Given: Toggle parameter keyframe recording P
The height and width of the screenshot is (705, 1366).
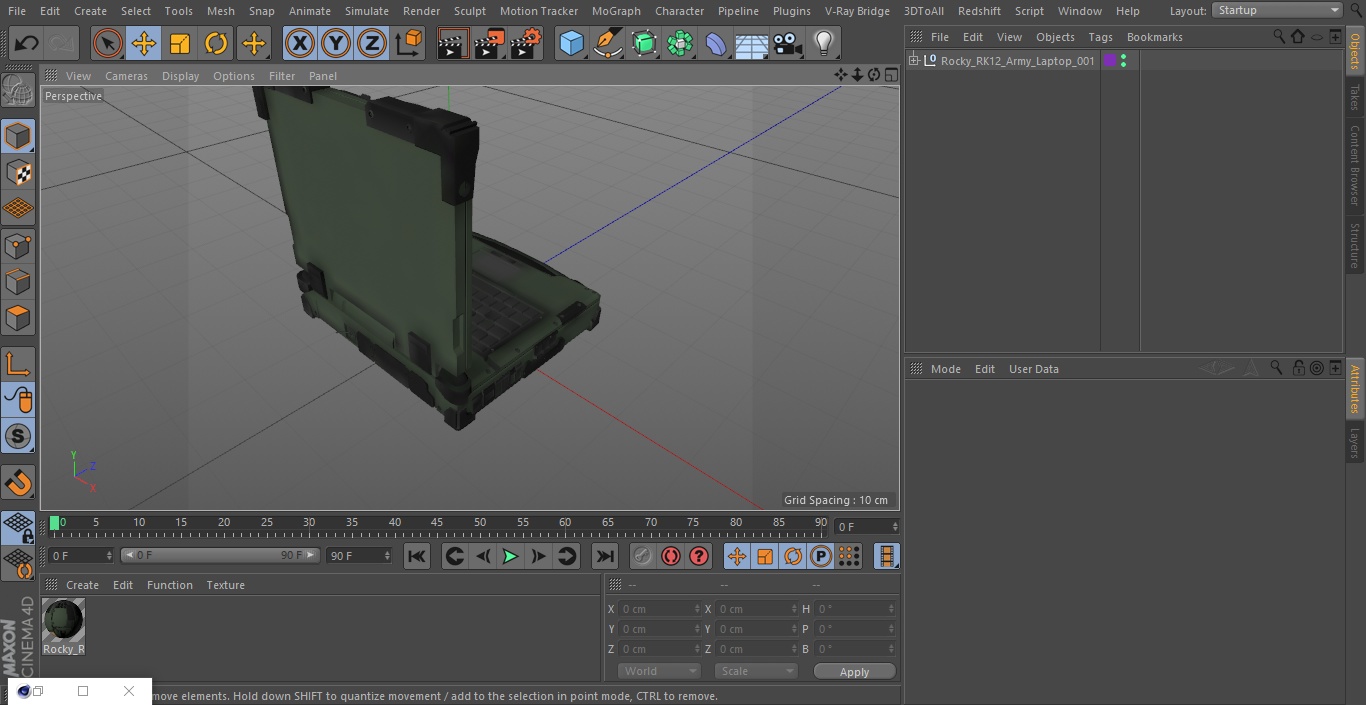Looking at the screenshot, I should point(821,556).
